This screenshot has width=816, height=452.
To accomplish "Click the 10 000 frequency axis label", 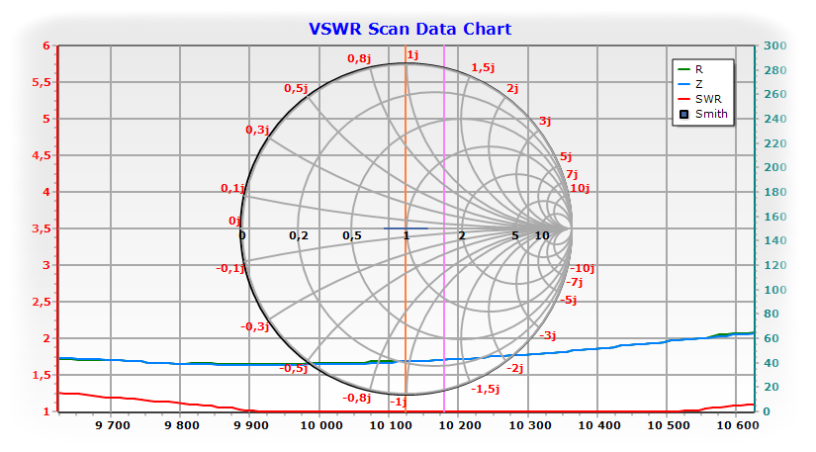I will (322, 425).
